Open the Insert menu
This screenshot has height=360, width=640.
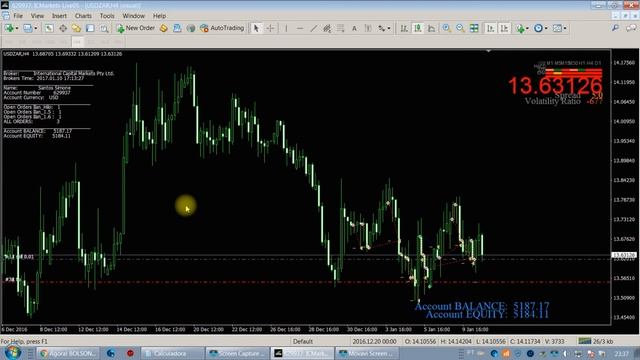[x=59, y=16]
